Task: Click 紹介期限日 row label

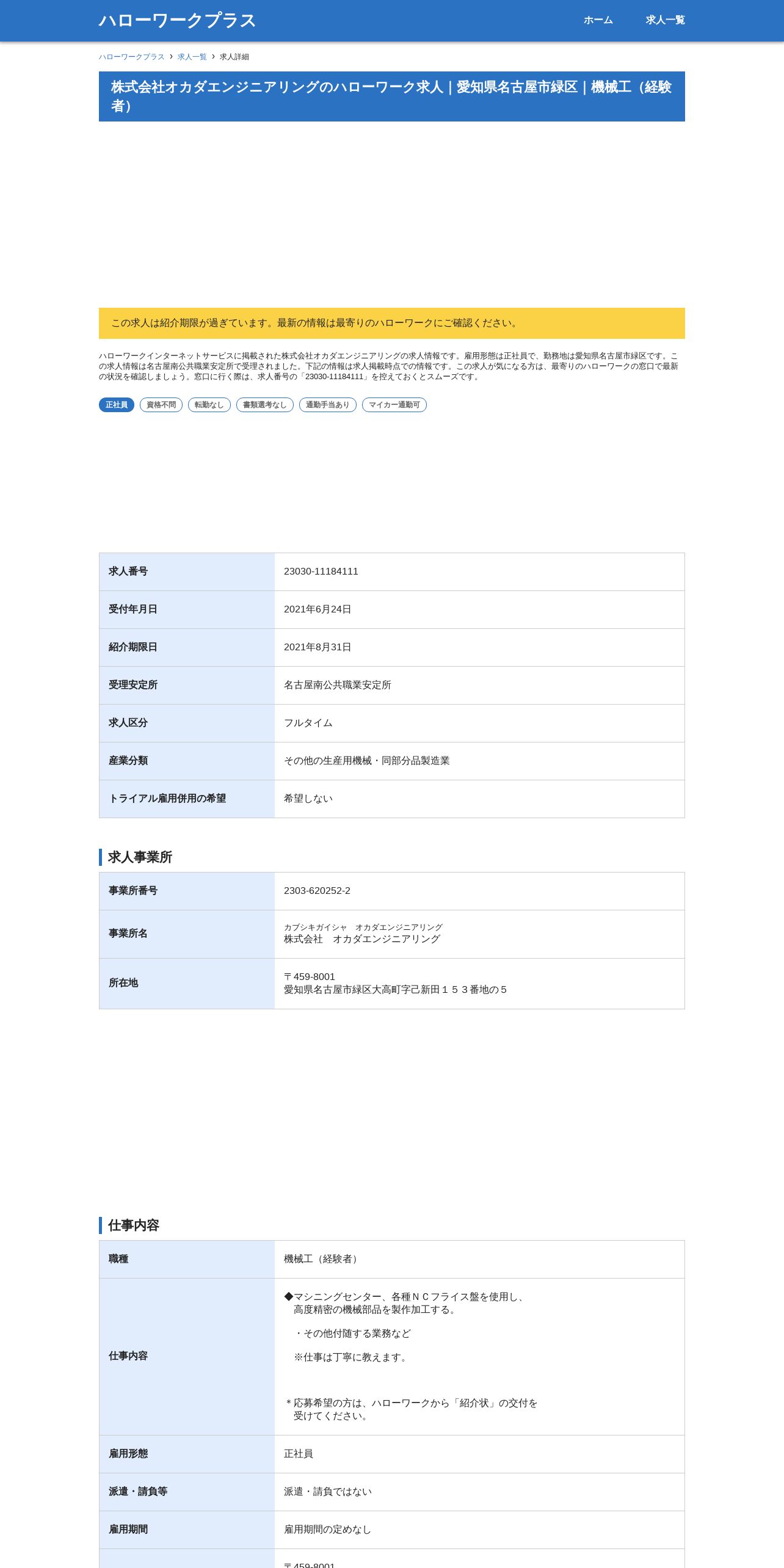Action: [x=133, y=647]
